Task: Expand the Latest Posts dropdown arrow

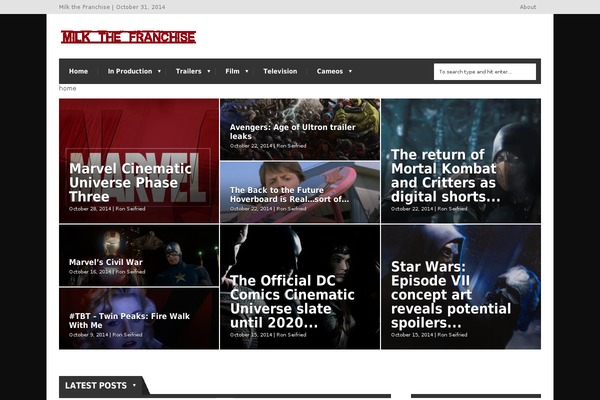Action: tap(134, 385)
